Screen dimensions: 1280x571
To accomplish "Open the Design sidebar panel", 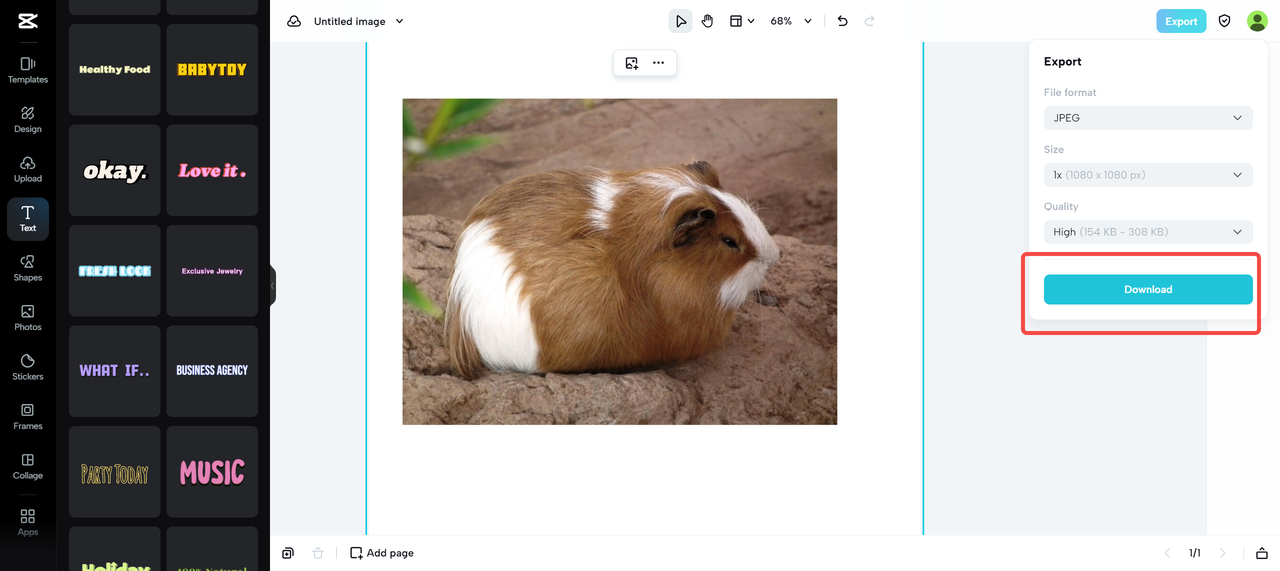I will pyautogui.click(x=28, y=120).
